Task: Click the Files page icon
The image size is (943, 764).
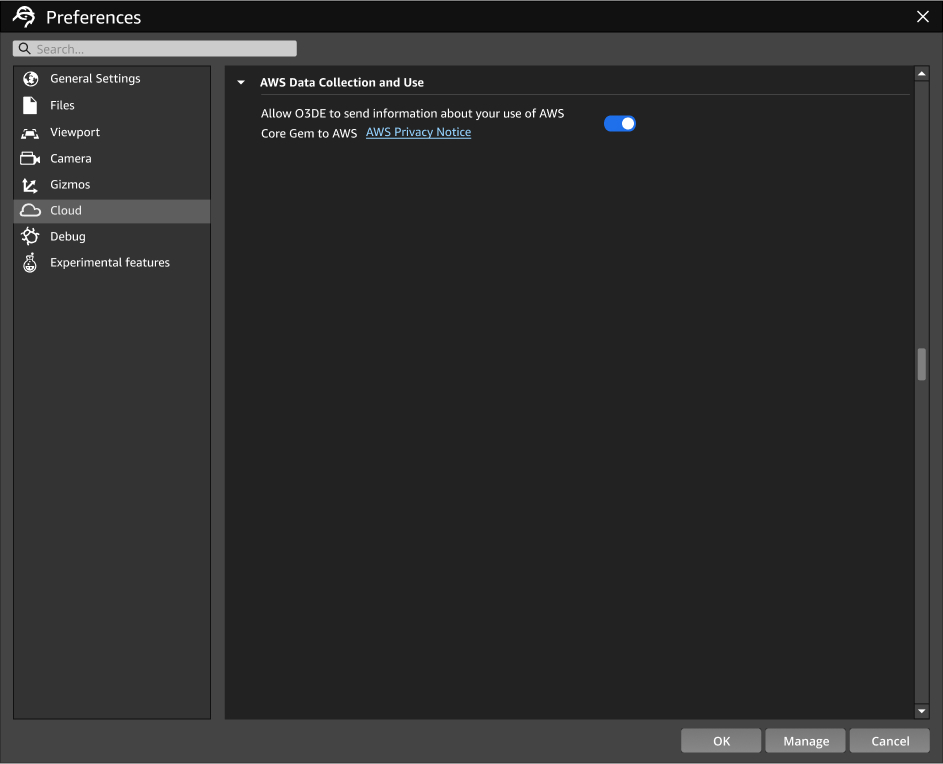Action: [x=30, y=105]
